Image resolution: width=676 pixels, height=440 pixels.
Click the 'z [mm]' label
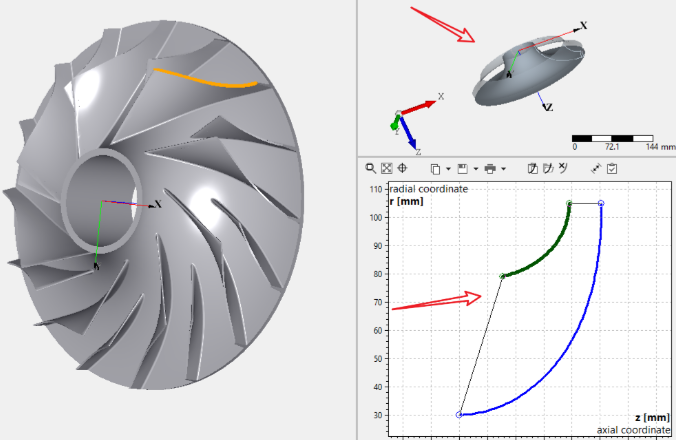pos(652,417)
